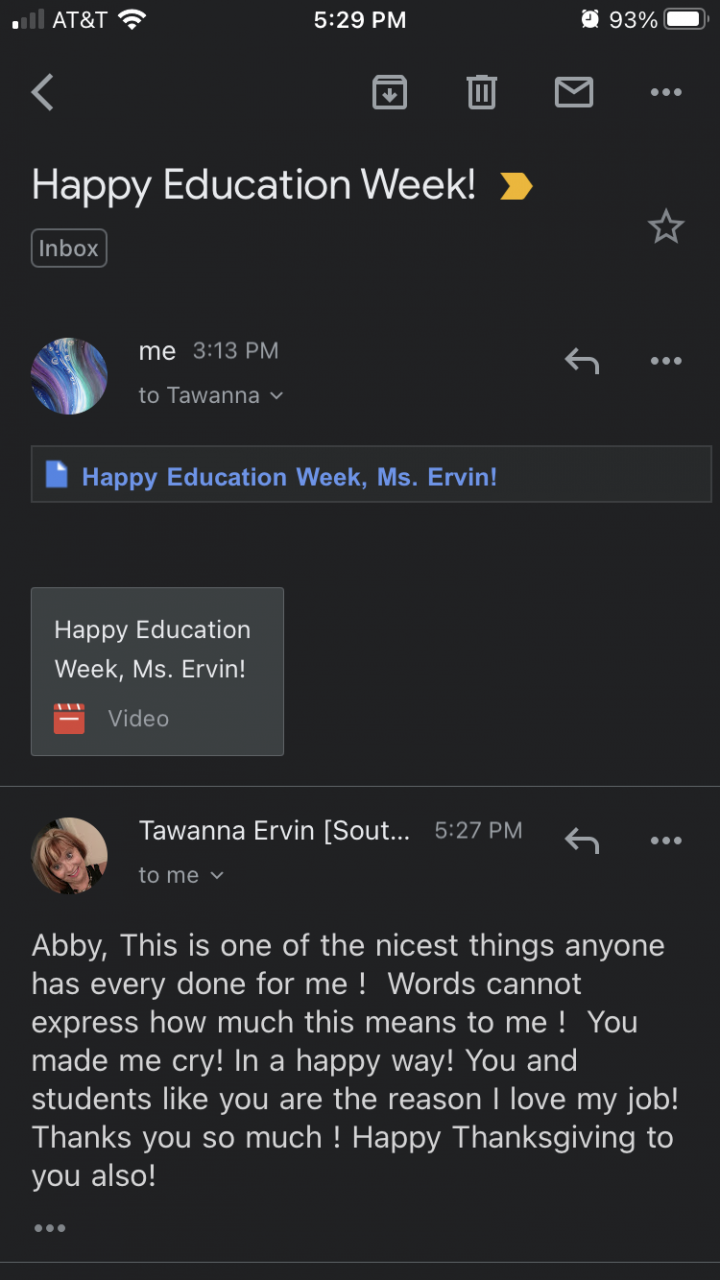Open the video attachment card

pos(157,671)
